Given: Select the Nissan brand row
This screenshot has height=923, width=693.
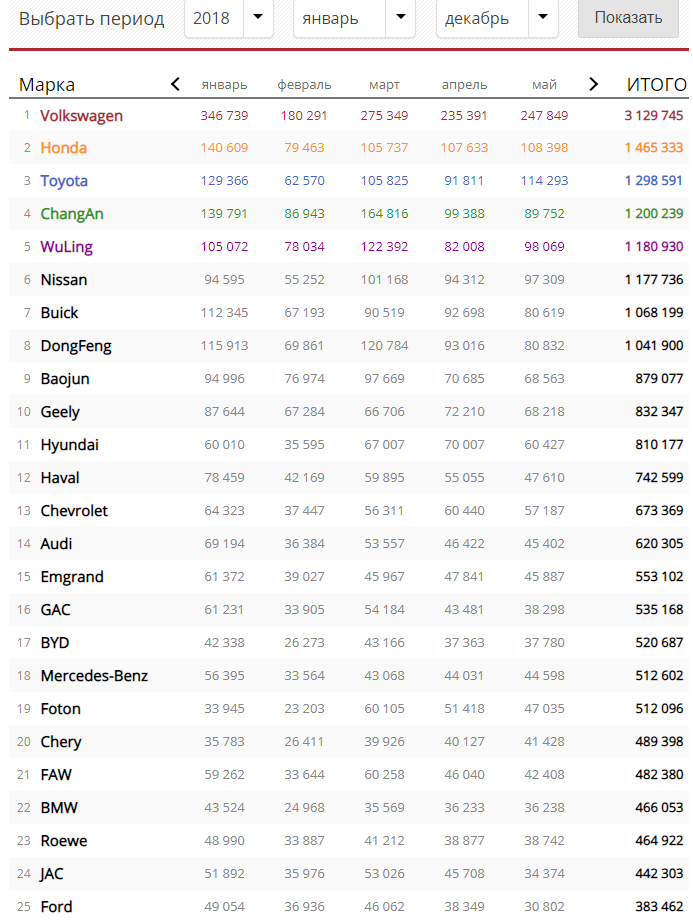Looking at the screenshot, I should 349,280.
